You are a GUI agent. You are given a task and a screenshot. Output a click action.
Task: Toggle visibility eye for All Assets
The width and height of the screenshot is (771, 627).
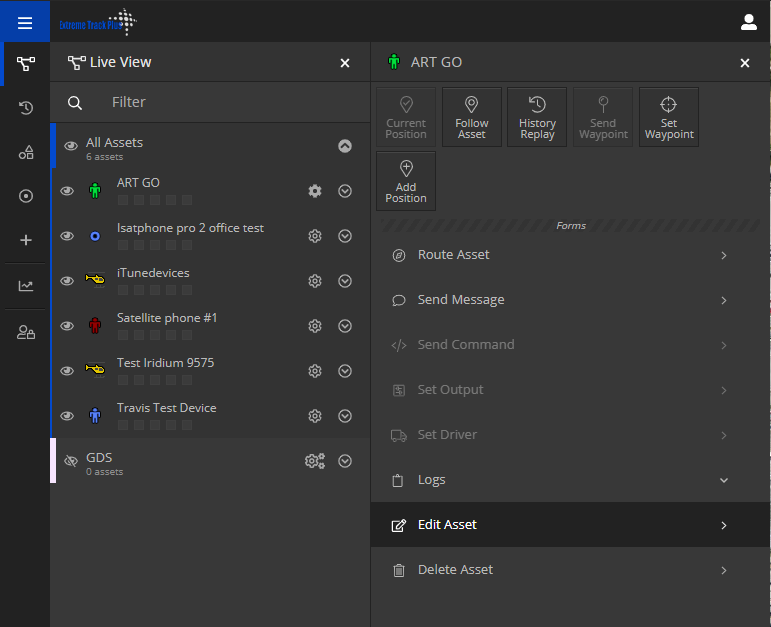71,146
